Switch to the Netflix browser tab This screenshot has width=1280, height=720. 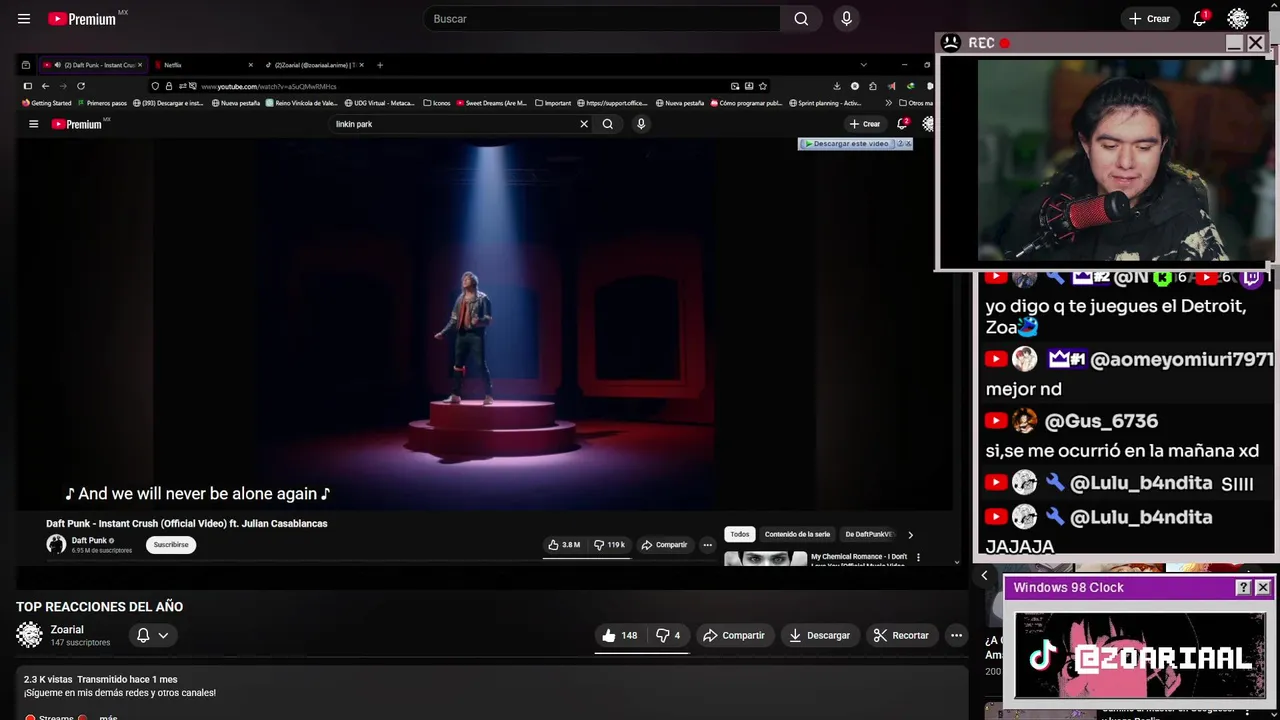(x=203, y=65)
